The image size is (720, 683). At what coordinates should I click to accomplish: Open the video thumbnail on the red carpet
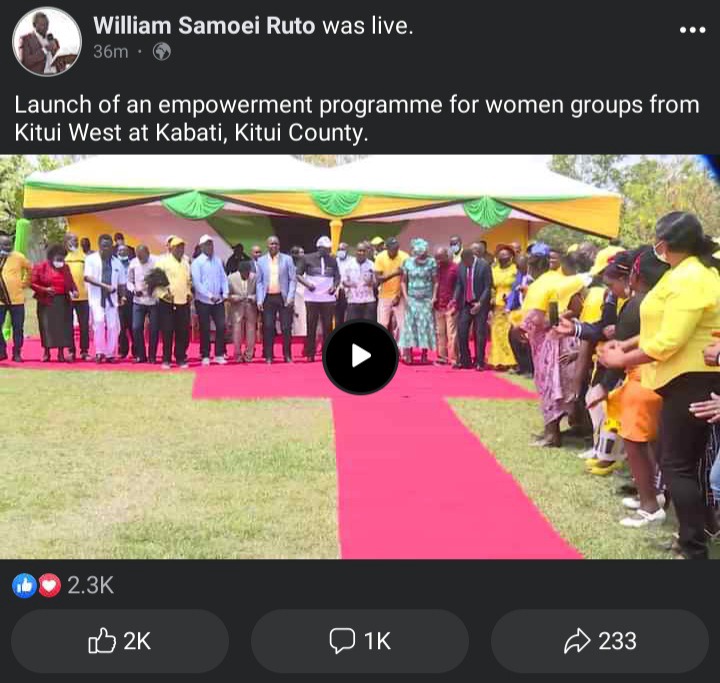(x=360, y=357)
